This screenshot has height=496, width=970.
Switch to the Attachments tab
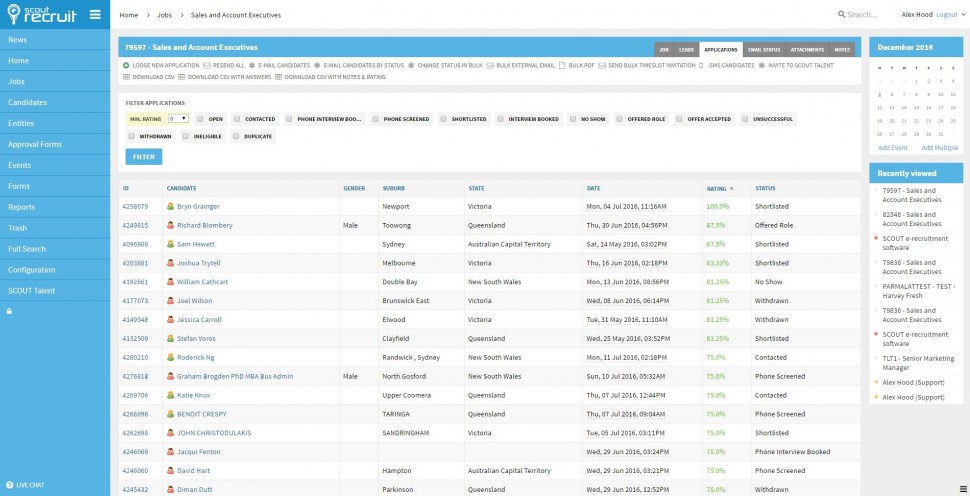tap(807, 49)
